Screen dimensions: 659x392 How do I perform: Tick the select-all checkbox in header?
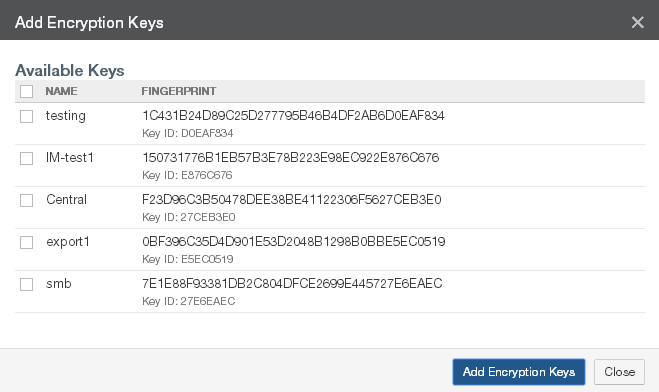click(26, 91)
